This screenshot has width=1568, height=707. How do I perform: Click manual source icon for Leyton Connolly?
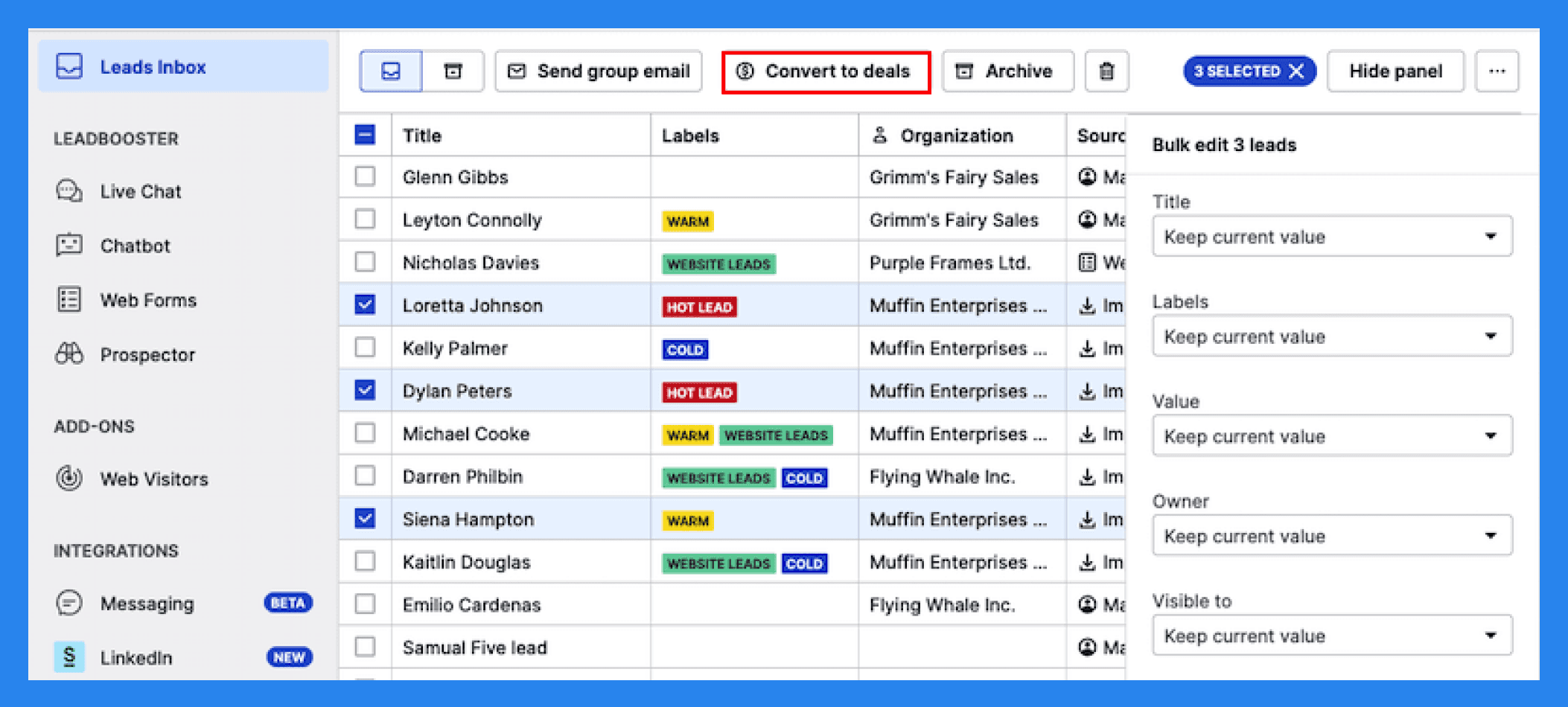click(1088, 219)
